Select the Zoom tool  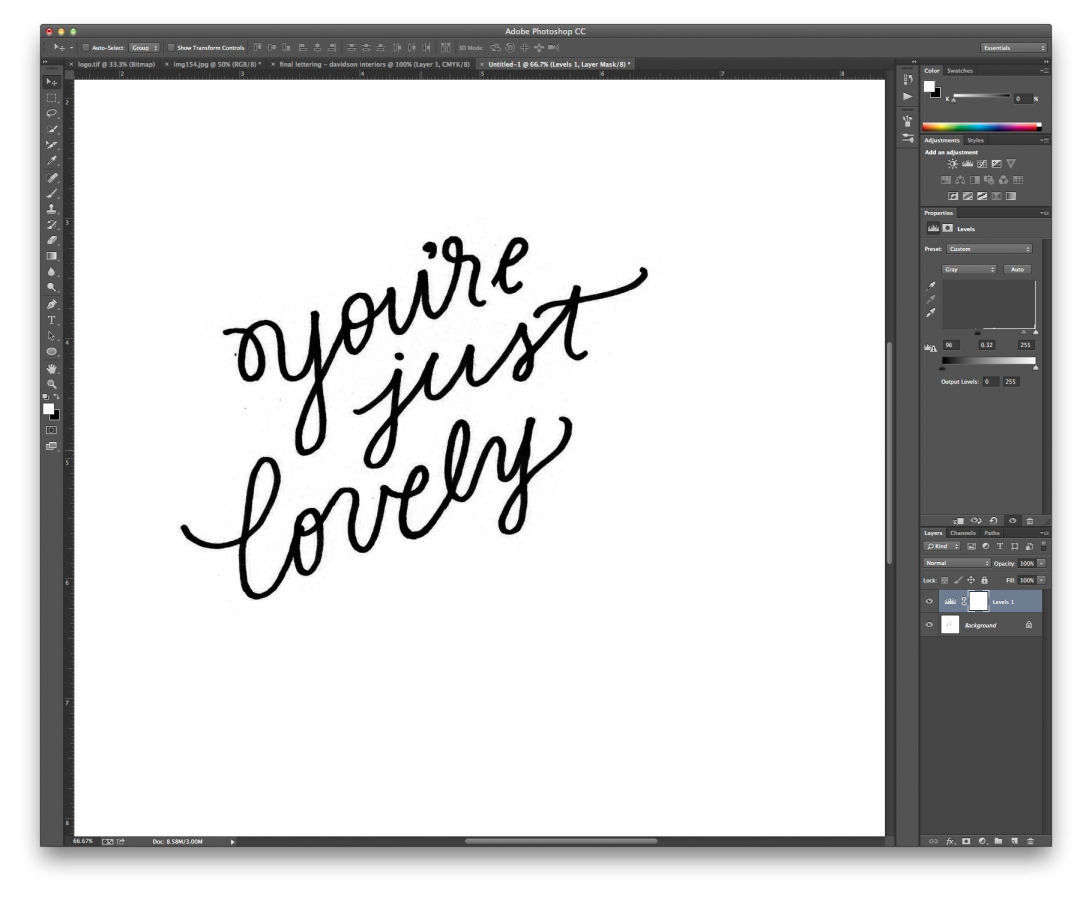pyautogui.click(x=52, y=383)
